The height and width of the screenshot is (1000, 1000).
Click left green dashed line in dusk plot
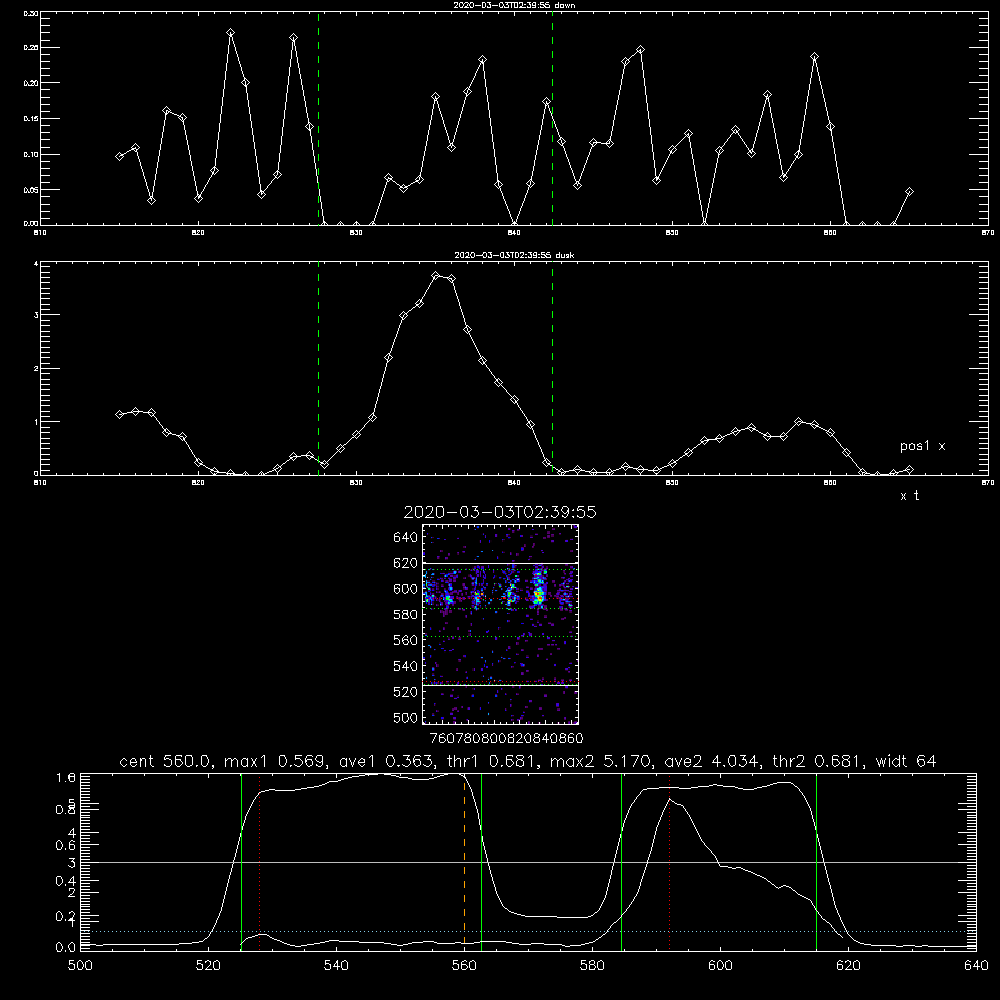318,368
